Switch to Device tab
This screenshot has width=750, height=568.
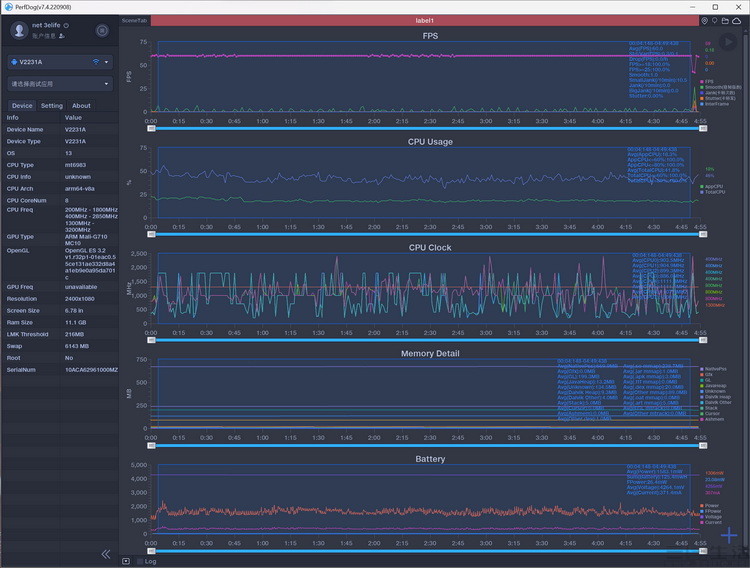point(22,106)
